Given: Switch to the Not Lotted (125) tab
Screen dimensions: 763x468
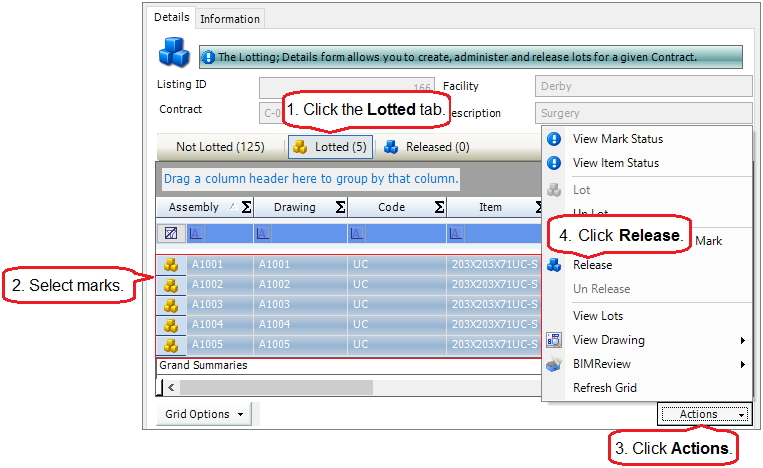Looking at the screenshot, I should pyautogui.click(x=220, y=147).
